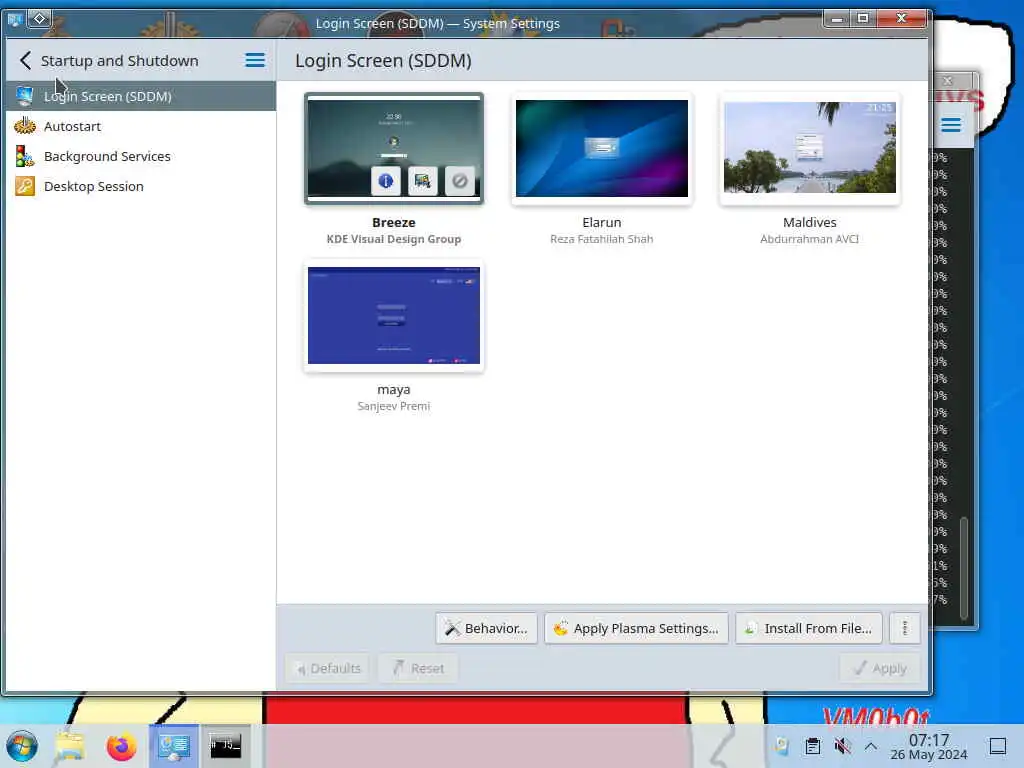Click author text Abdurrahman AVCI
The image size is (1024, 768).
[809, 239]
